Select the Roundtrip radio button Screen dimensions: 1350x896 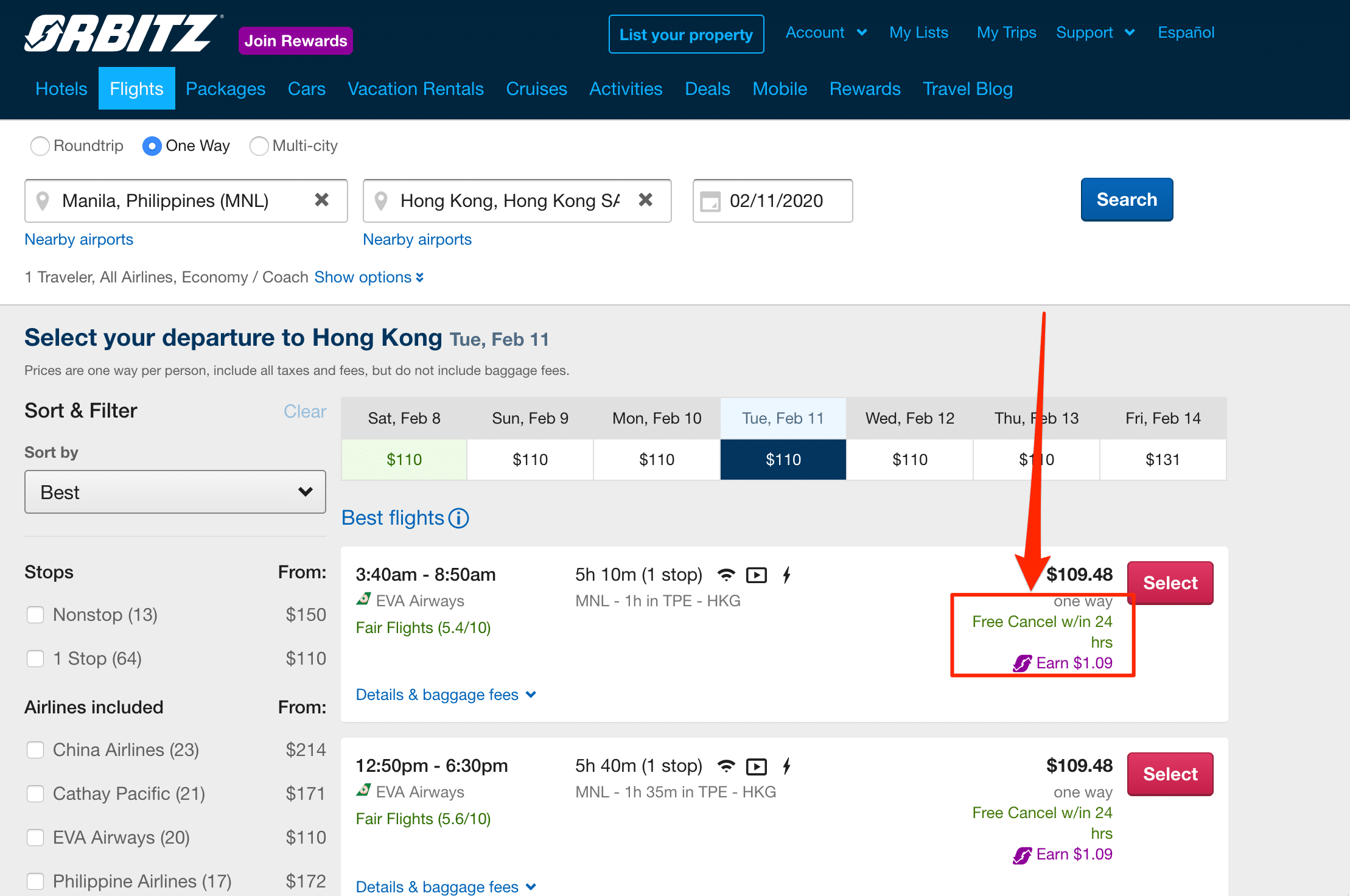pyautogui.click(x=40, y=146)
